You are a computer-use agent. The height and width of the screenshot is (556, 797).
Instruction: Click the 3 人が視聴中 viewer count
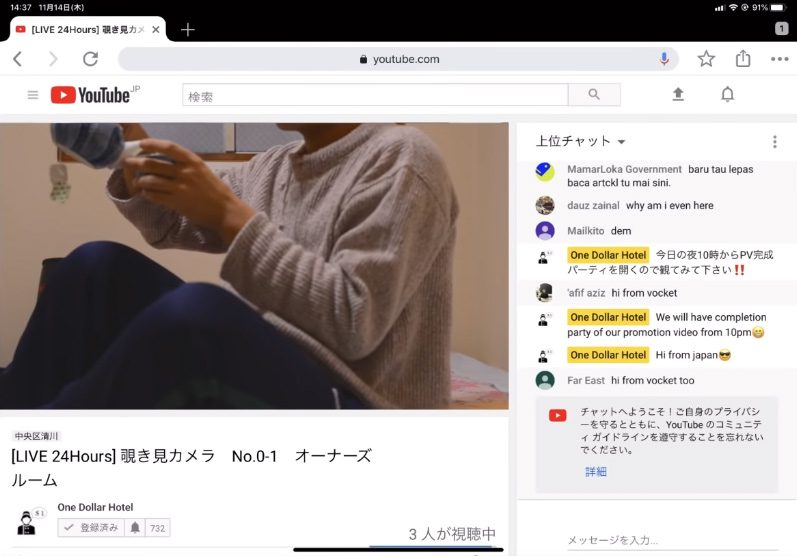click(x=452, y=534)
